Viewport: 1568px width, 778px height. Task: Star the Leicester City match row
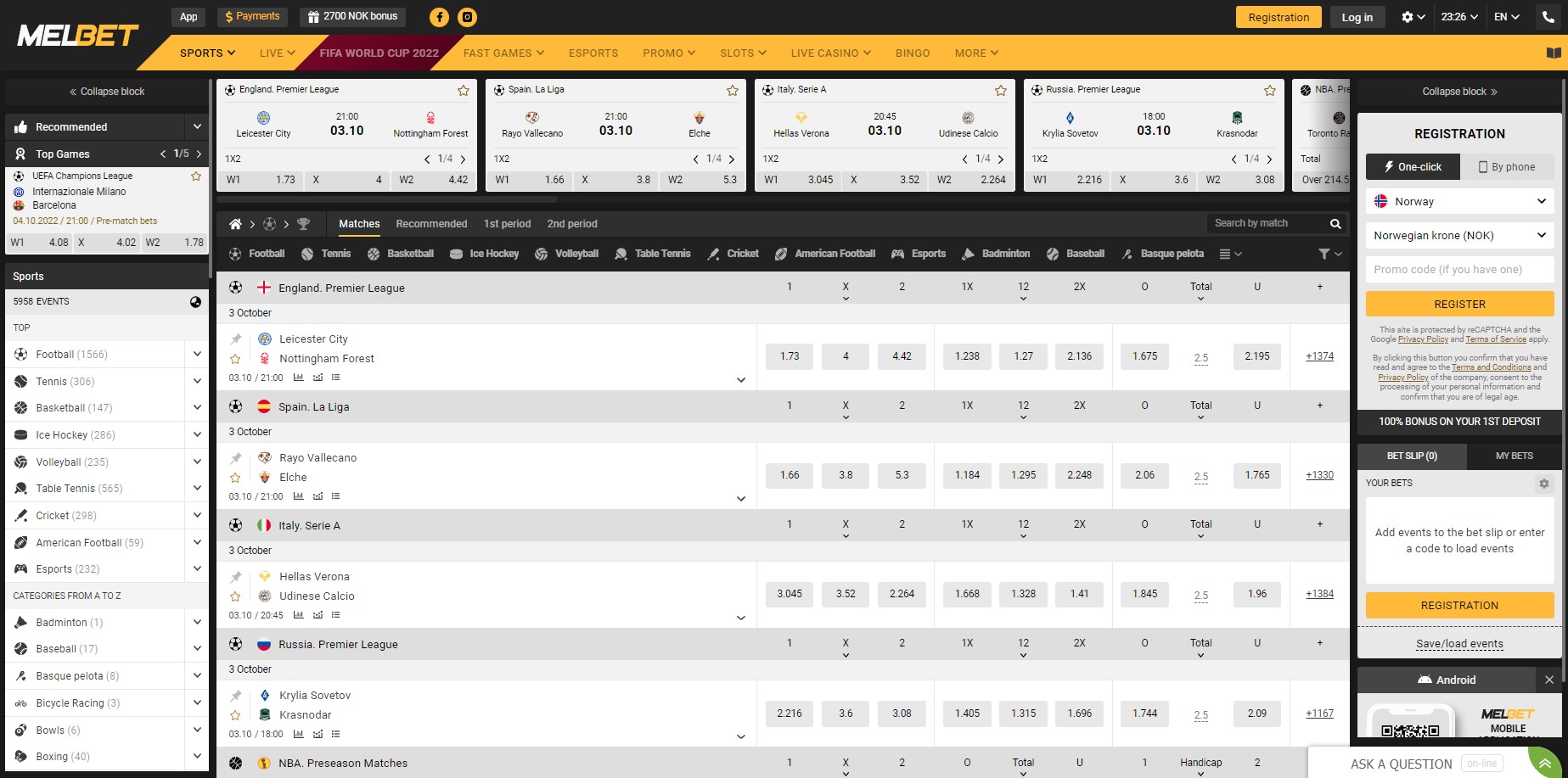point(236,359)
